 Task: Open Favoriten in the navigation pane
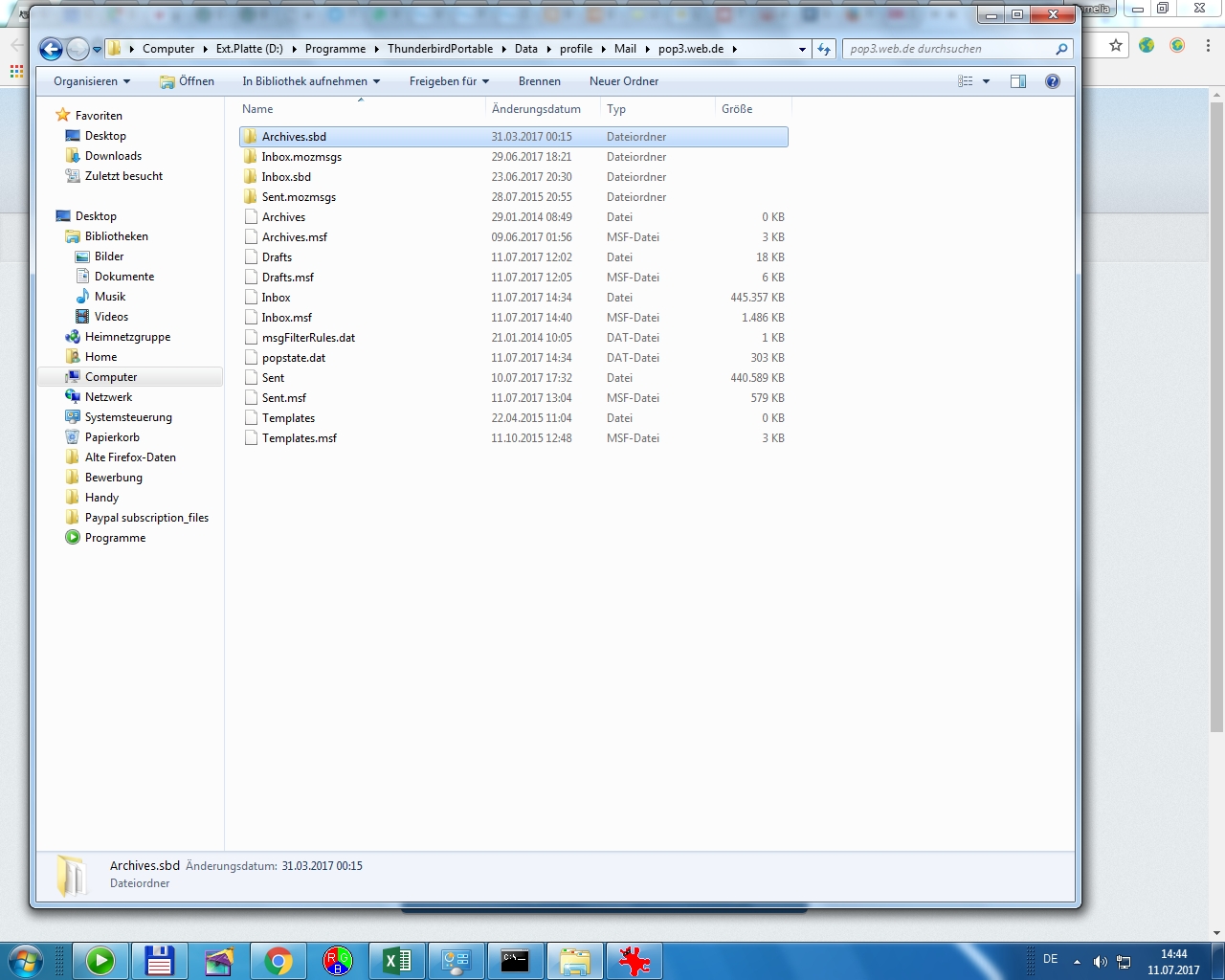point(99,116)
